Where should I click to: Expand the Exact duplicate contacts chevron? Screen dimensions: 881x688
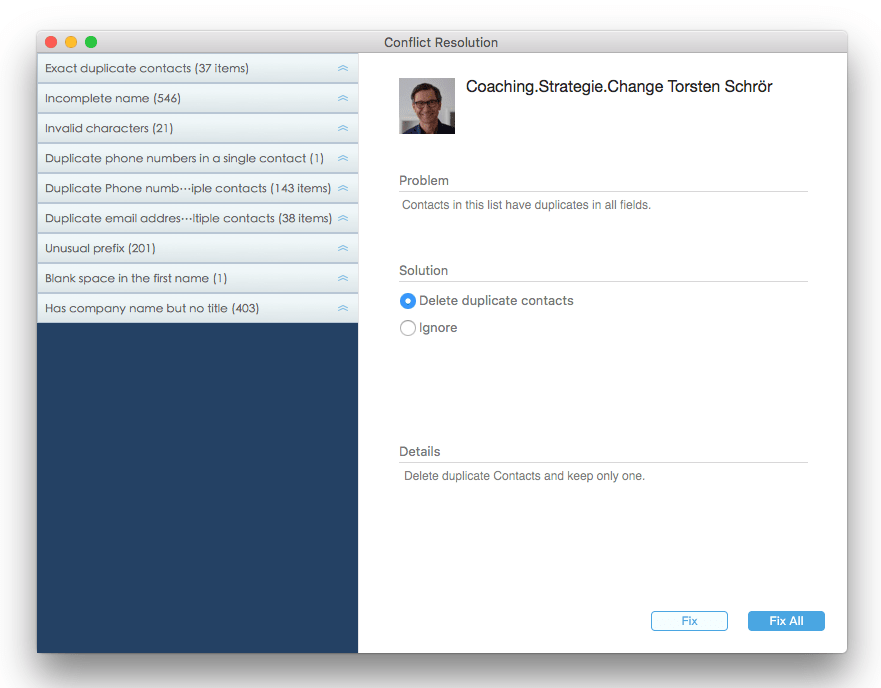(343, 69)
